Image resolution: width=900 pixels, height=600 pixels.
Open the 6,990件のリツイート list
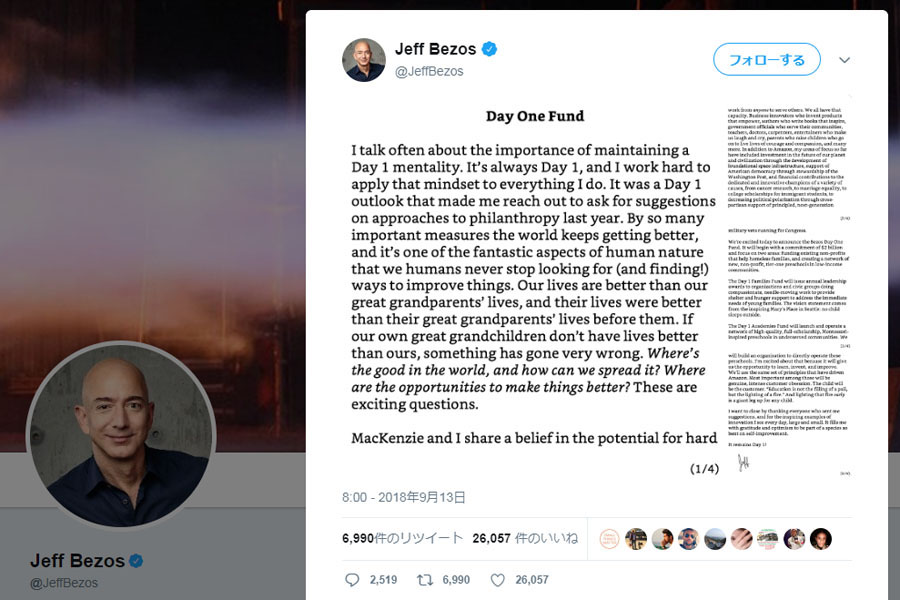pyautogui.click(x=403, y=538)
